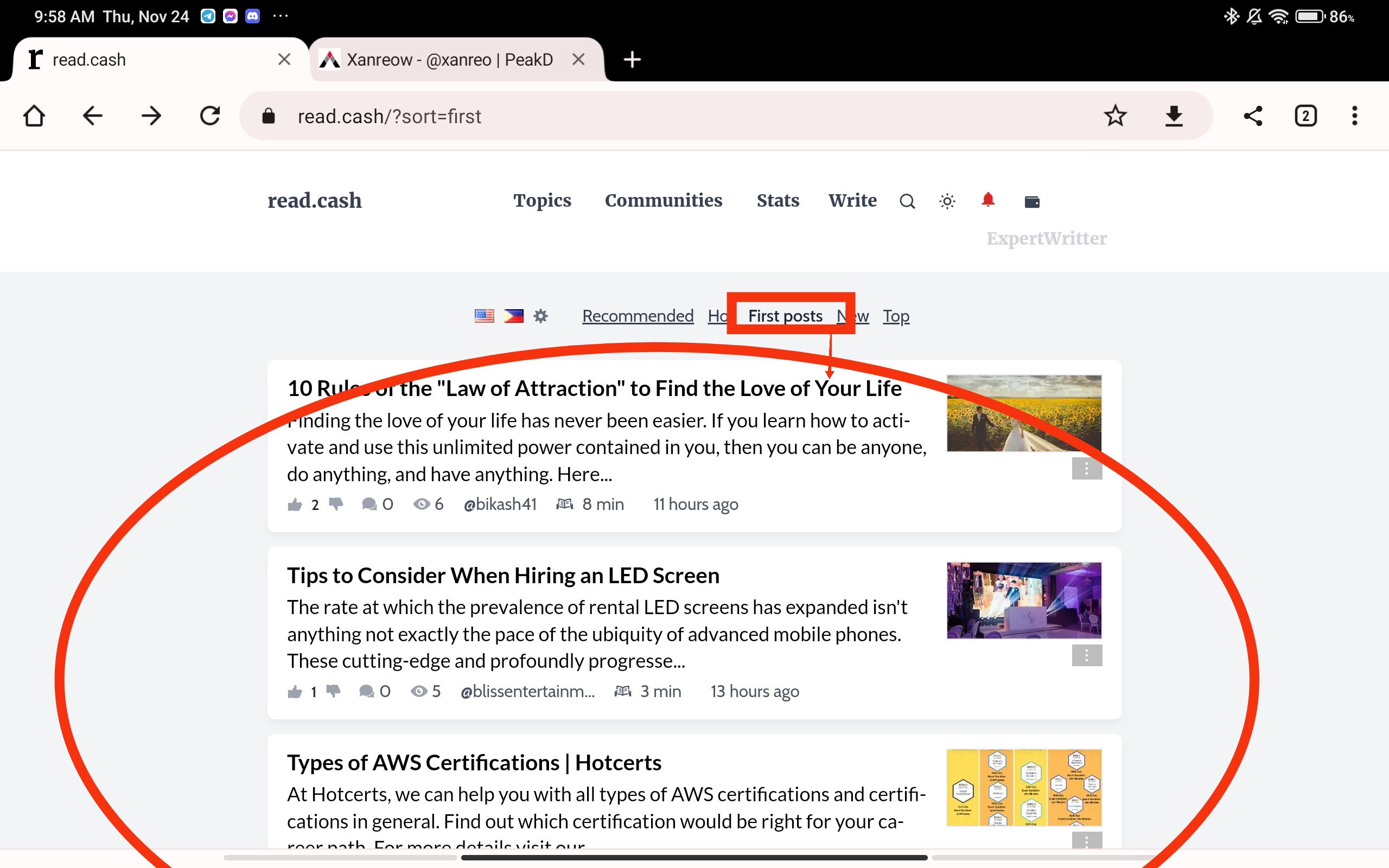Open the Communities menu item
The image size is (1389, 868).
664,200
